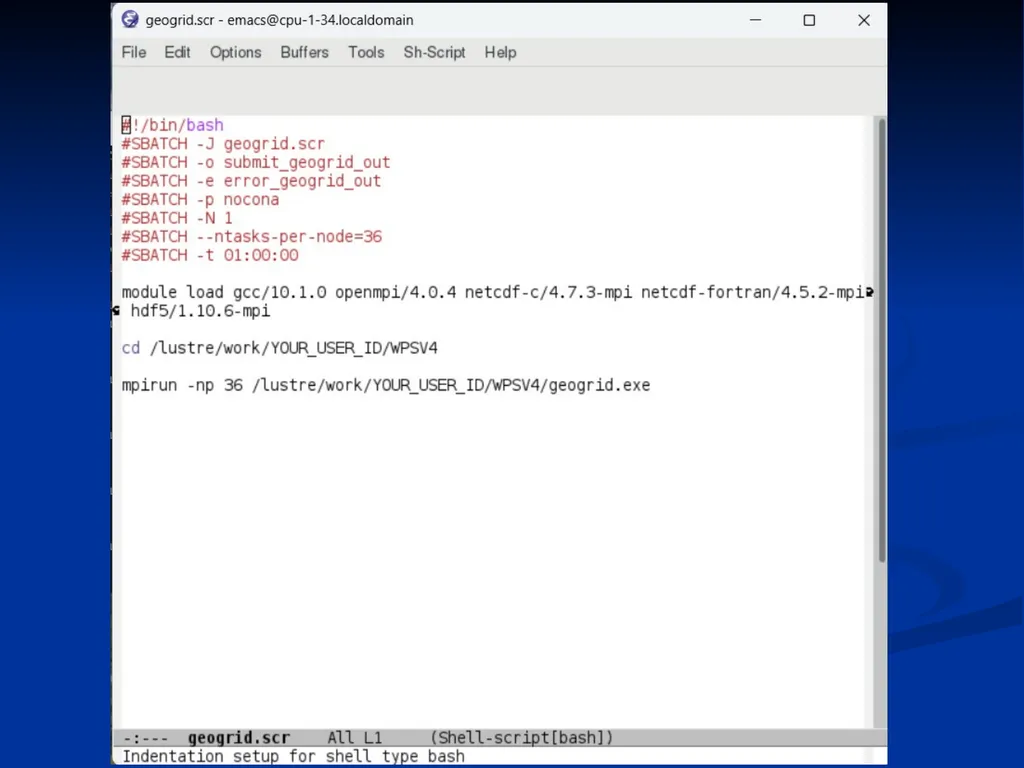
Task: Click '(Shell-script[bash])' mode indicator
Action: point(522,738)
